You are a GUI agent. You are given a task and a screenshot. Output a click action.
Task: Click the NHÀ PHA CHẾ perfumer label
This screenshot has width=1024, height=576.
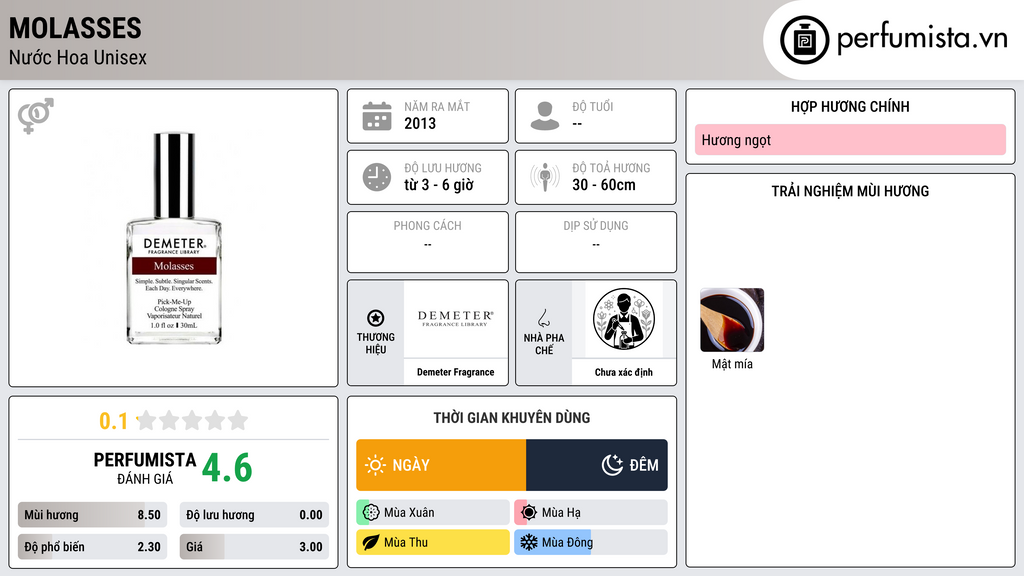tap(544, 344)
